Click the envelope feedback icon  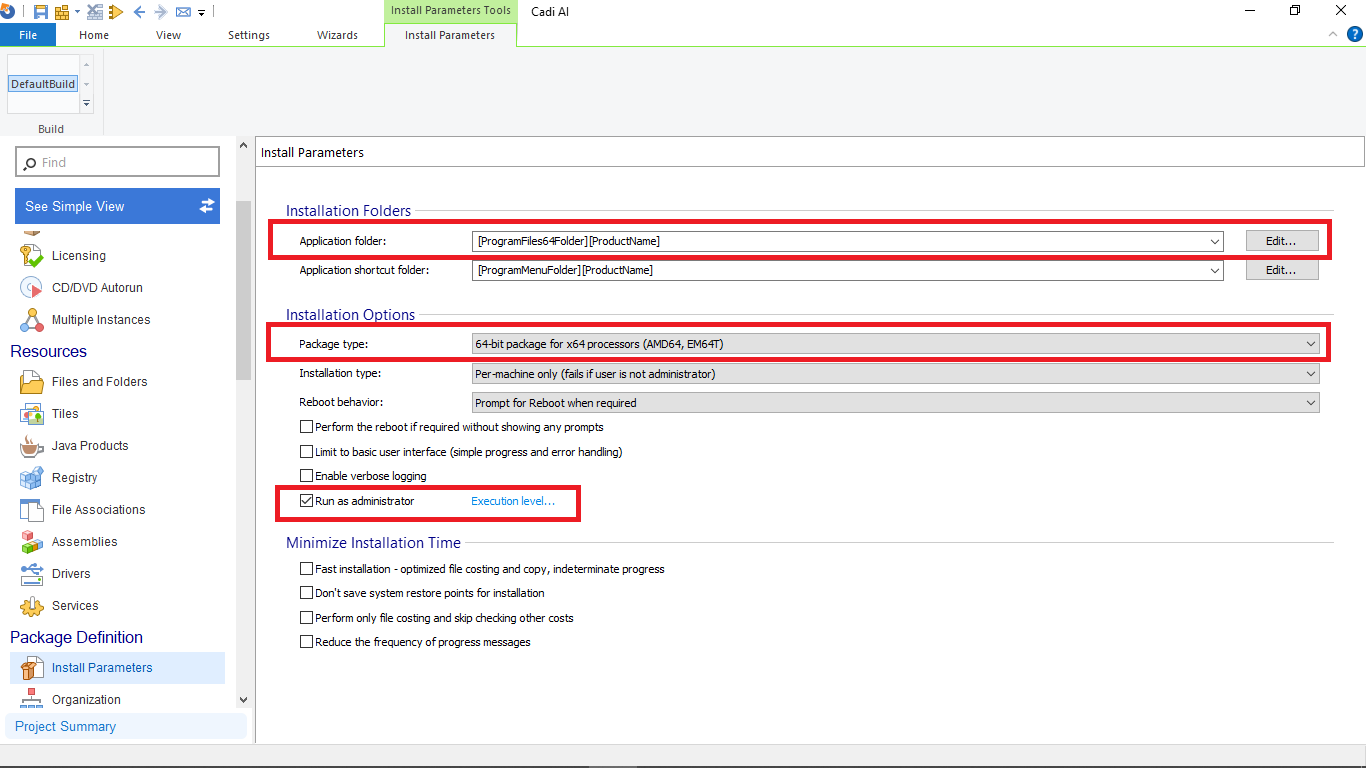point(183,12)
